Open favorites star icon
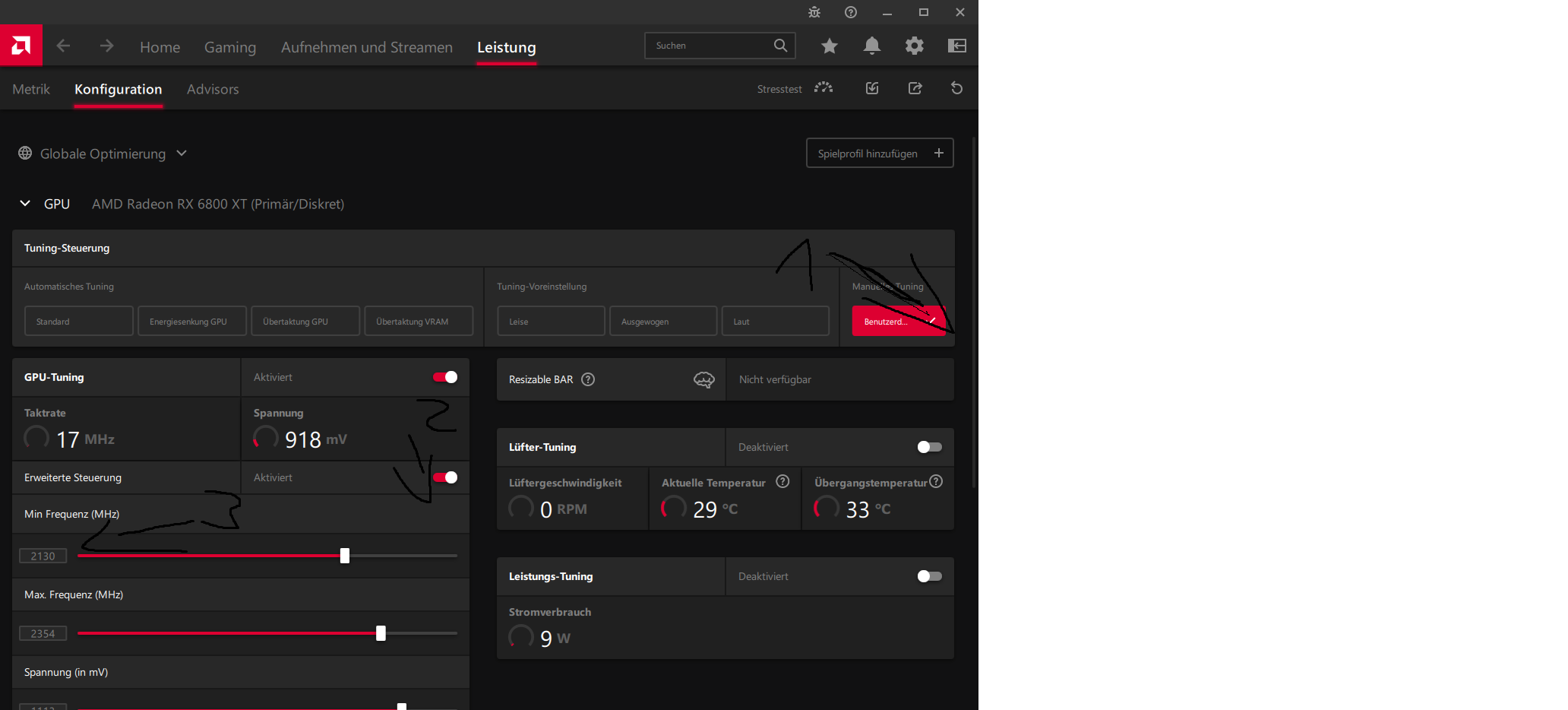 830,46
